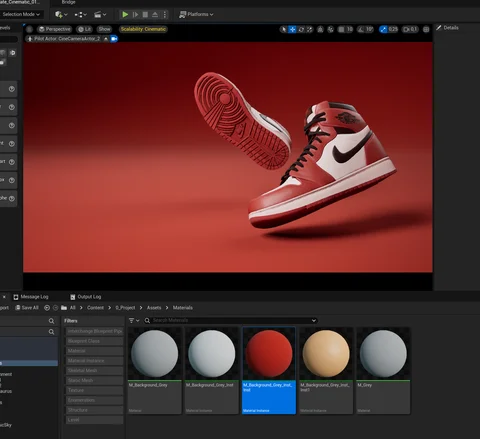Toggle the Texture filter

pos(94,390)
